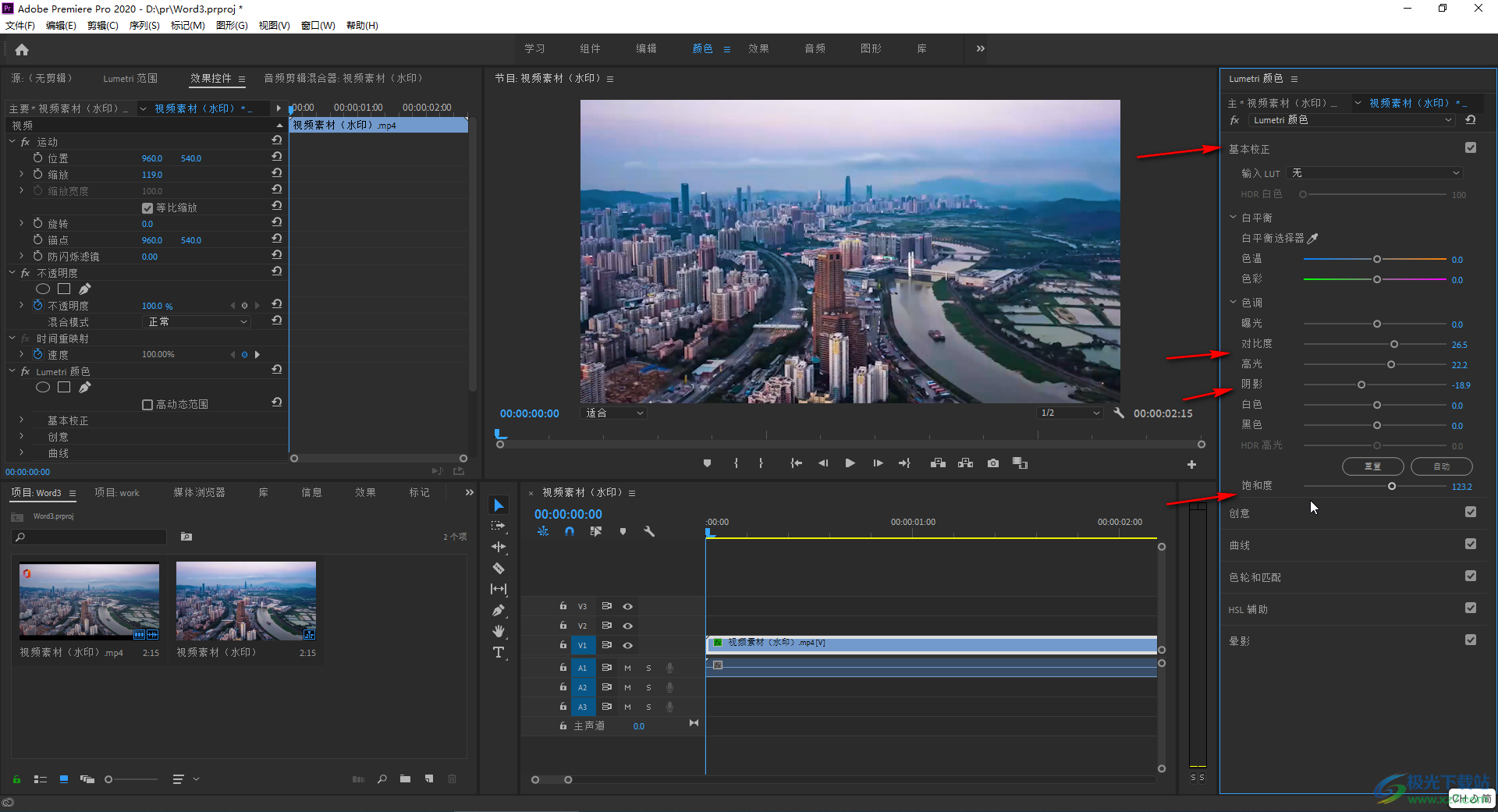Screen dimensions: 1498x812
Task: Step forward one frame in the Program monitor
Action: click(x=878, y=463)
